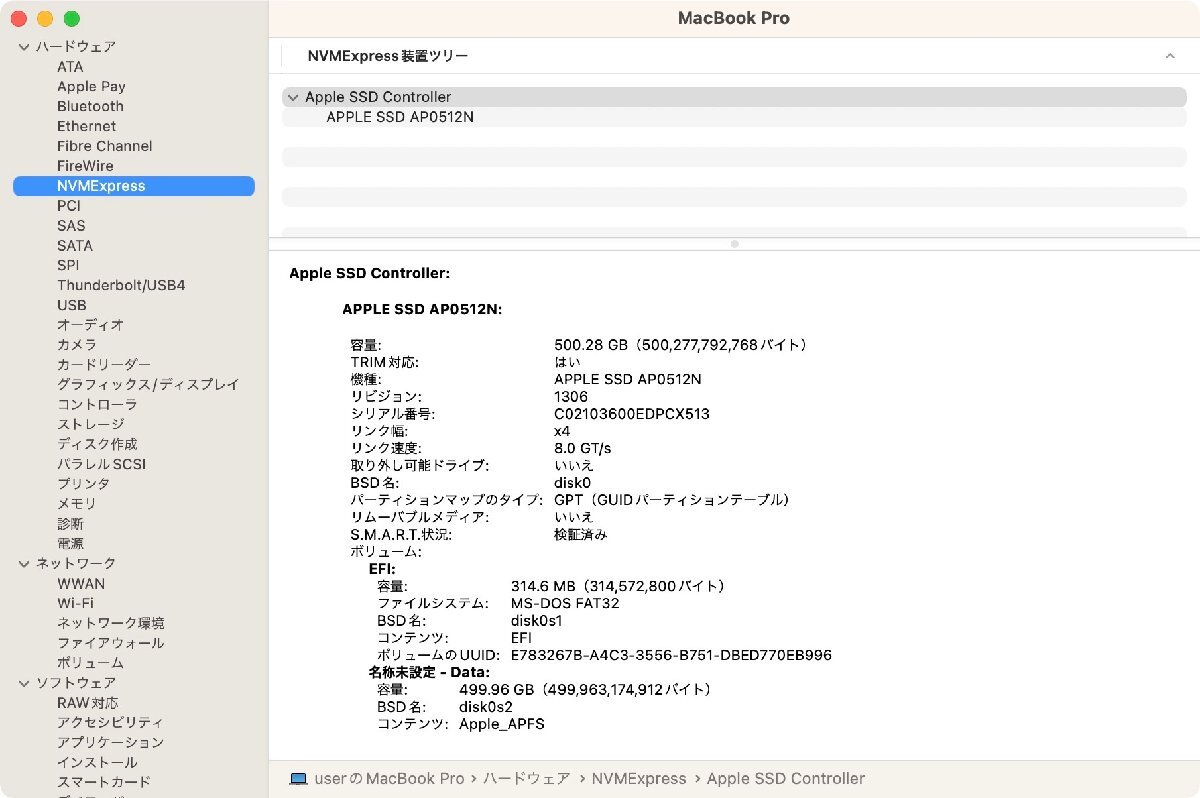1200x798 pixels.
Task: Open the ストレージ sidebar item
Action: pos(90,424)
